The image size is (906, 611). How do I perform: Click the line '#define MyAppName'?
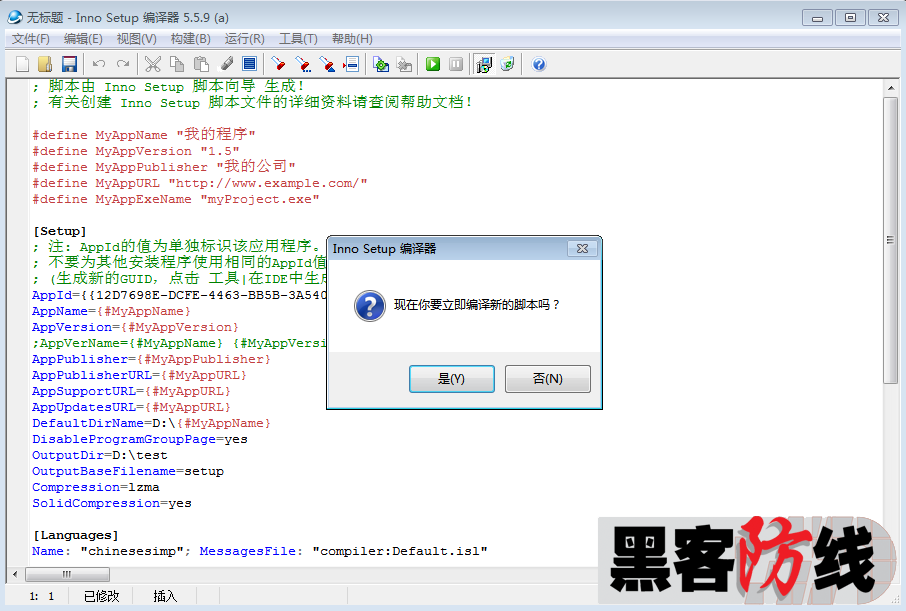tap(144, 135)
